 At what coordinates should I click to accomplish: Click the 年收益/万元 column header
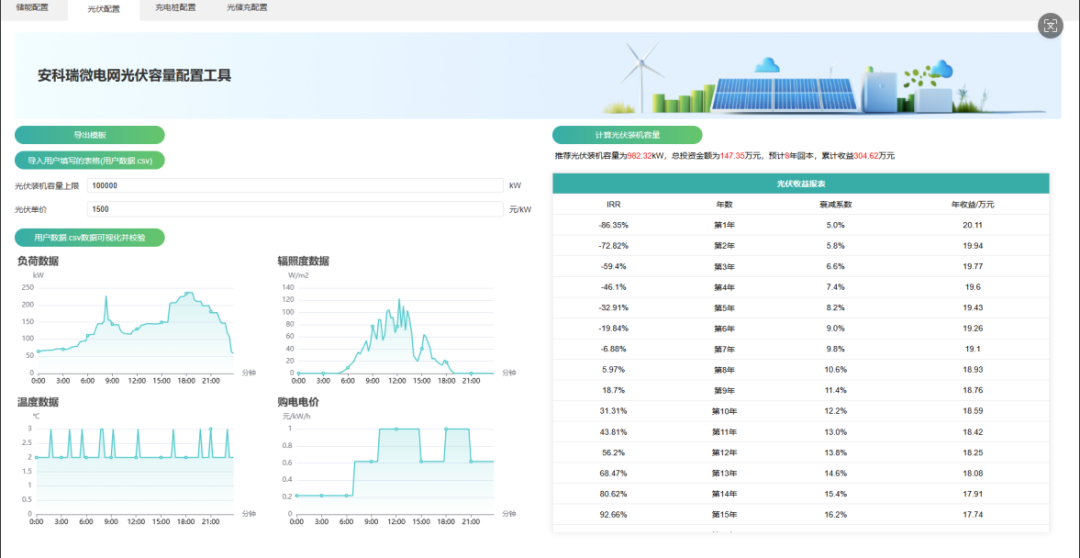973,205
